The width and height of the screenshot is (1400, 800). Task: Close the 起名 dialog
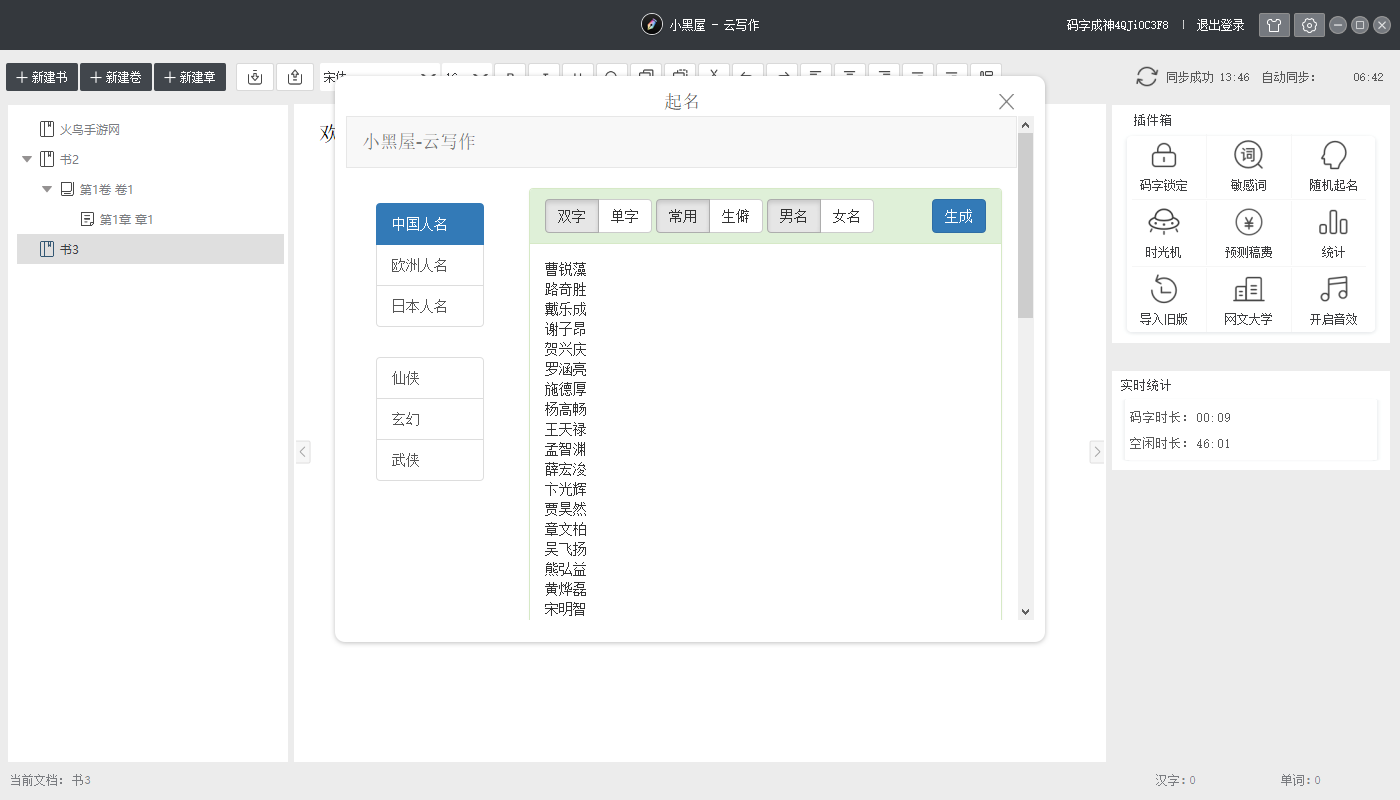pyautogui.click(x=1006, y=101)
